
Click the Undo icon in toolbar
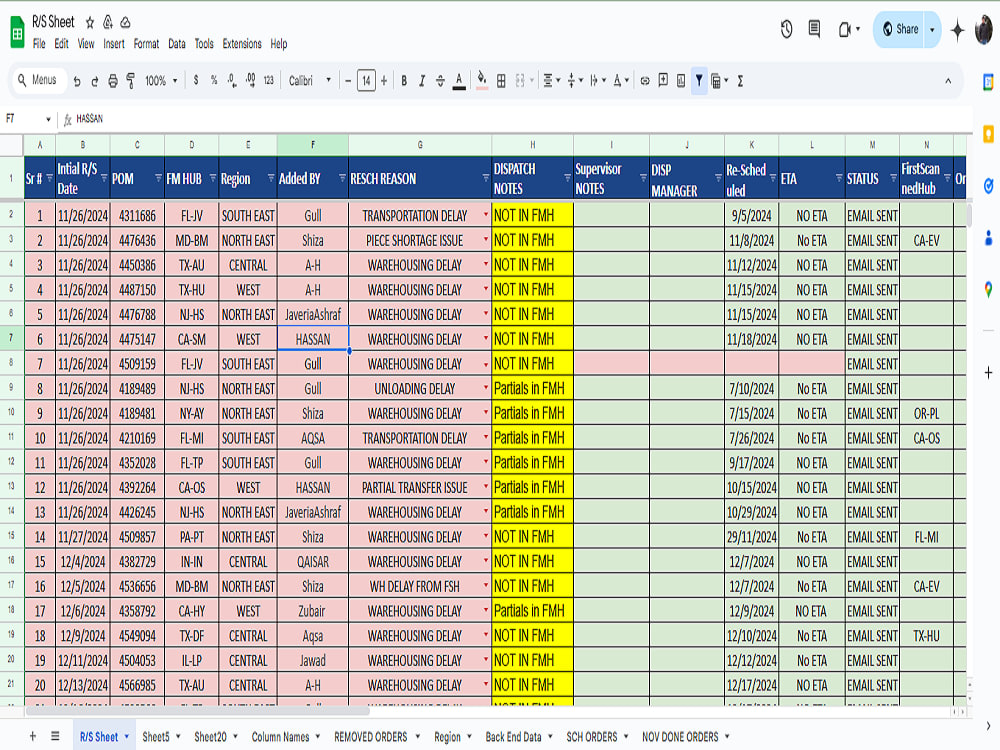pos(77,81)
